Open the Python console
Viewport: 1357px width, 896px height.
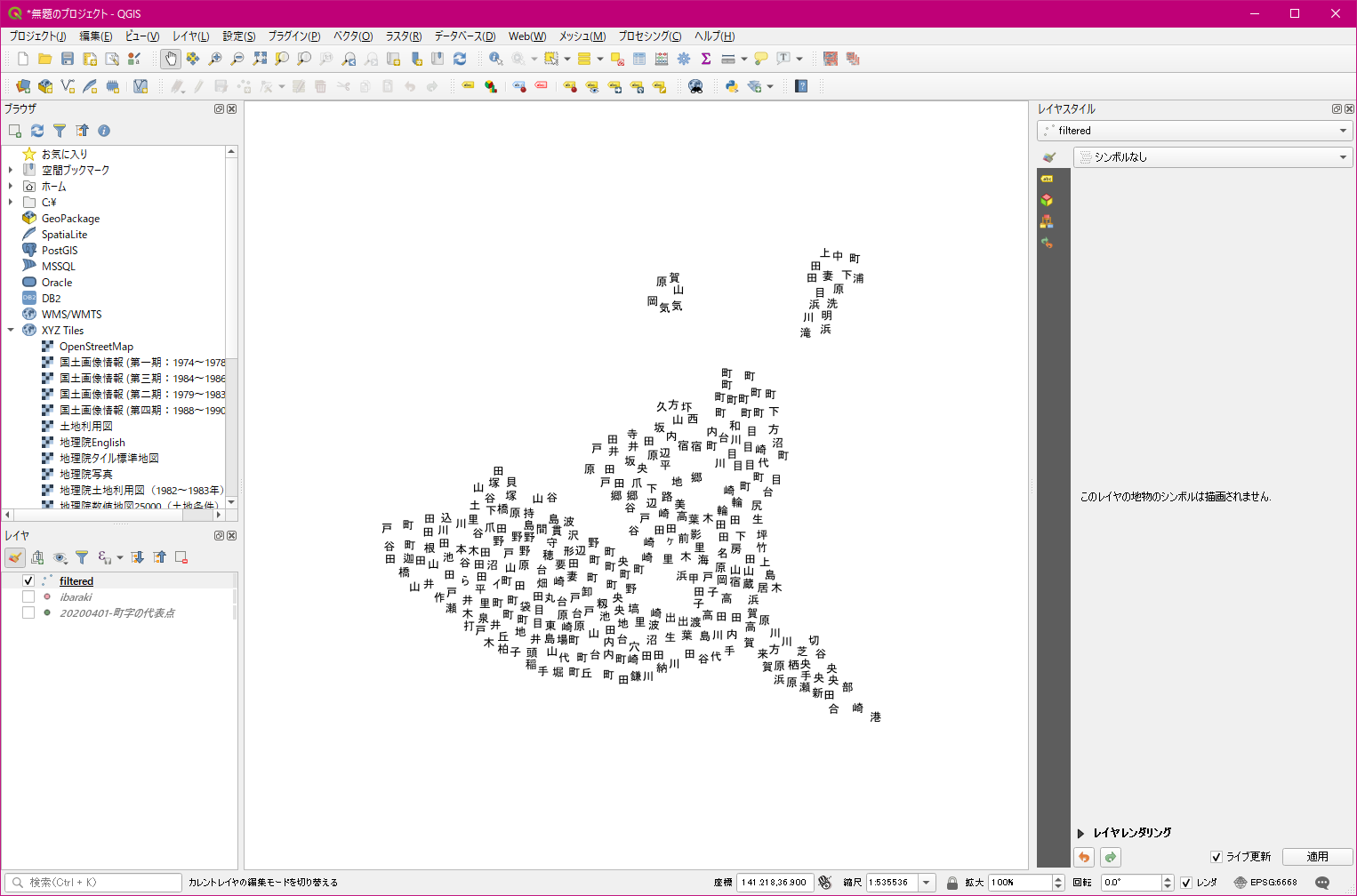tap(732, 86)
